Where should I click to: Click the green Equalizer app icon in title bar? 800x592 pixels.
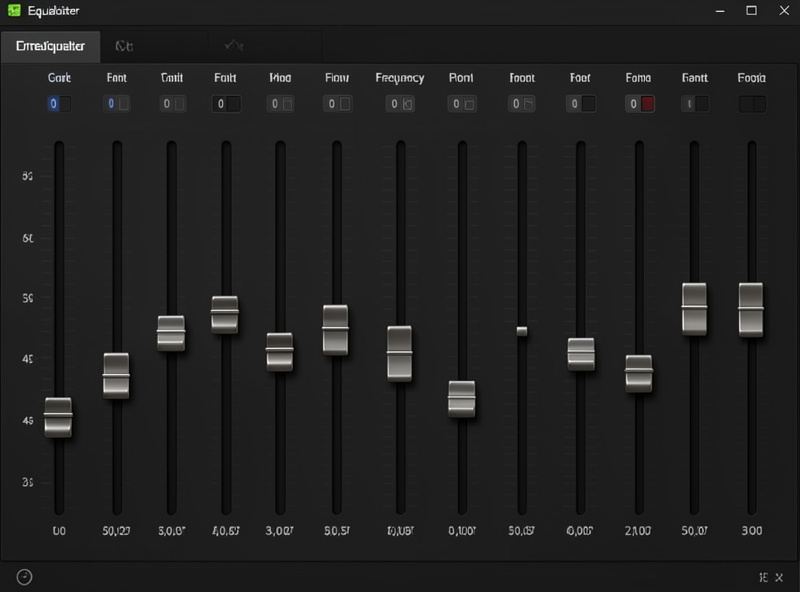(14, 10)
